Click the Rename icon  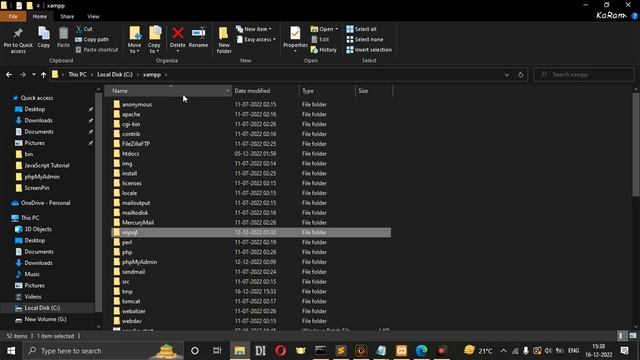(198, 33)
